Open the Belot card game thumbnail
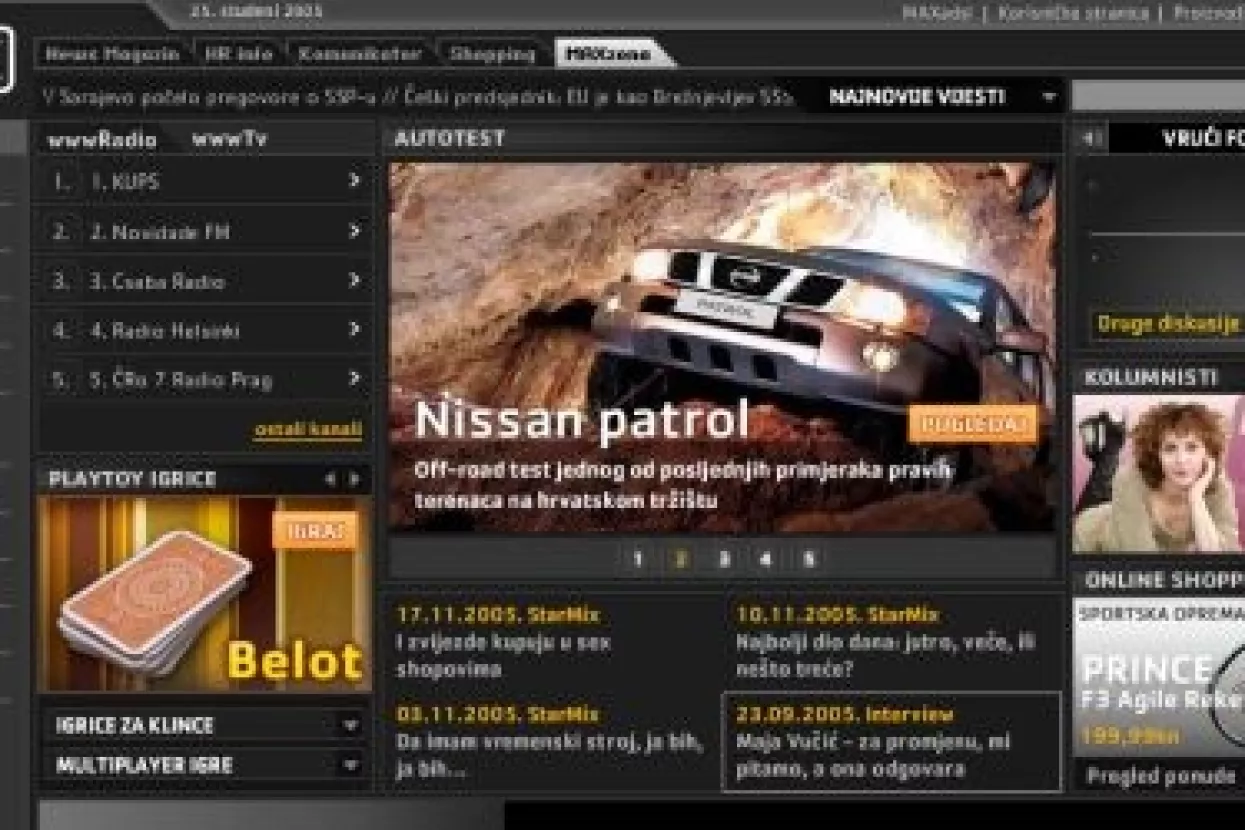Viewport: 1245px width, 830px height. click(x=203, y=594)
